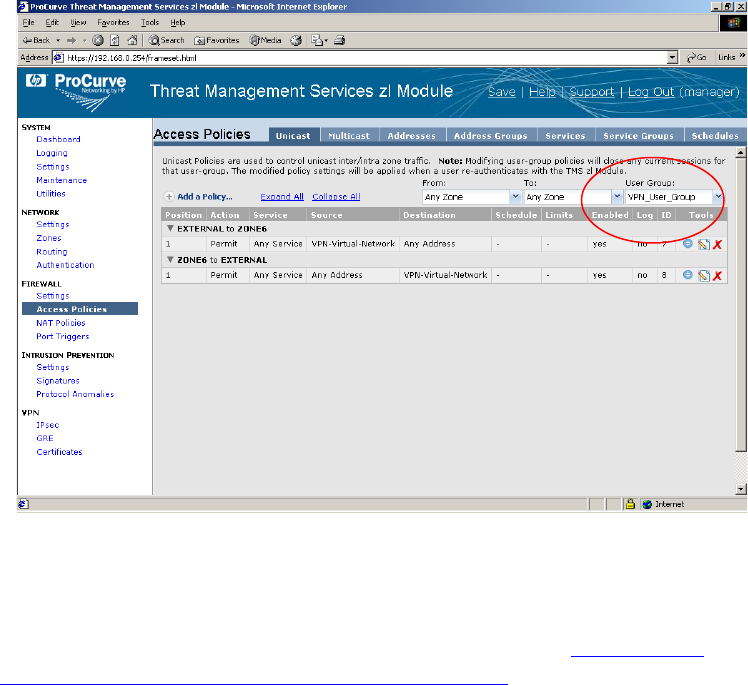Click the Expand All link
The height and width of the screenshot is (685, 748).
(x=282, y=197)
